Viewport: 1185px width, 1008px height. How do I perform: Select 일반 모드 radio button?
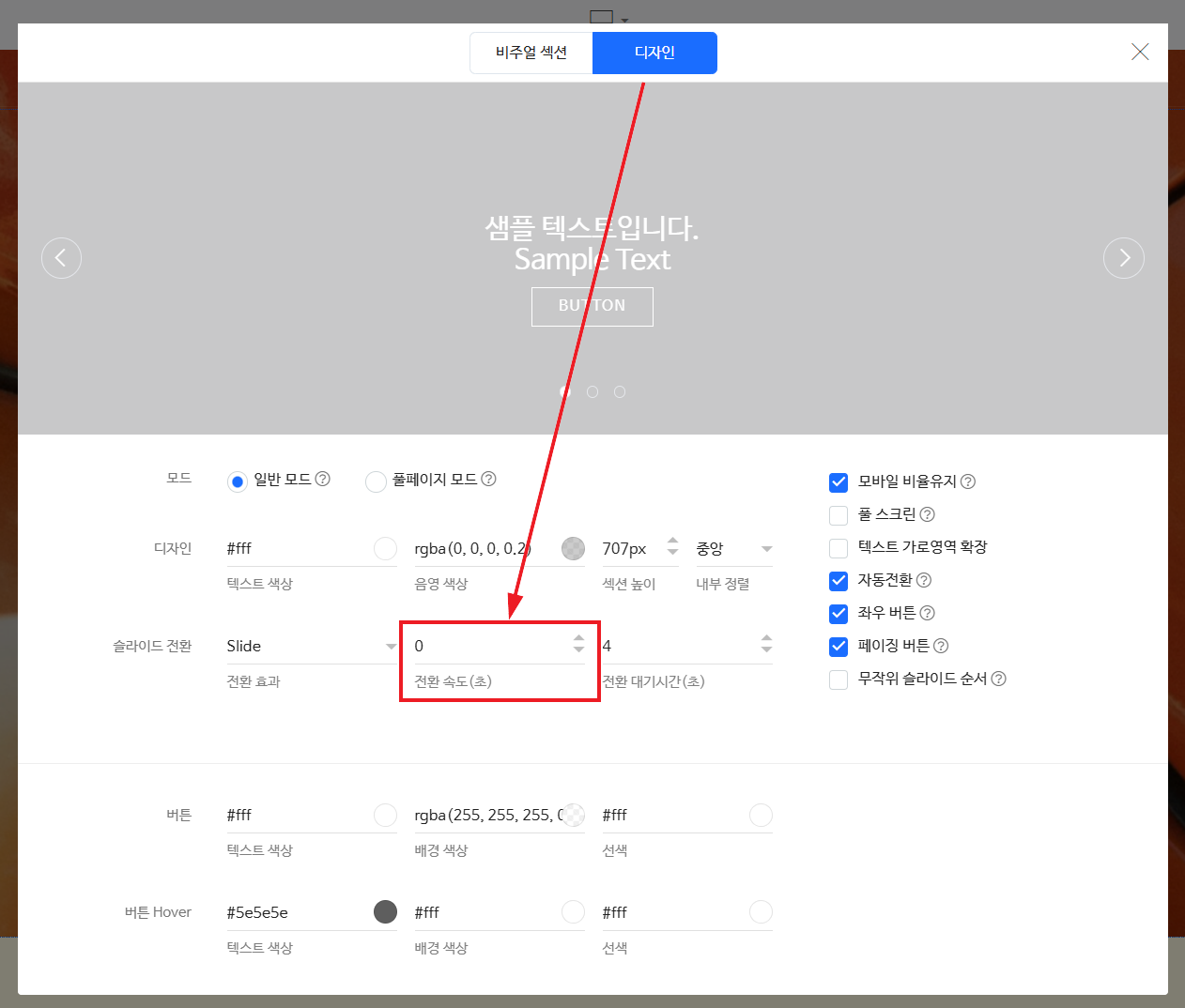(238, 481)
